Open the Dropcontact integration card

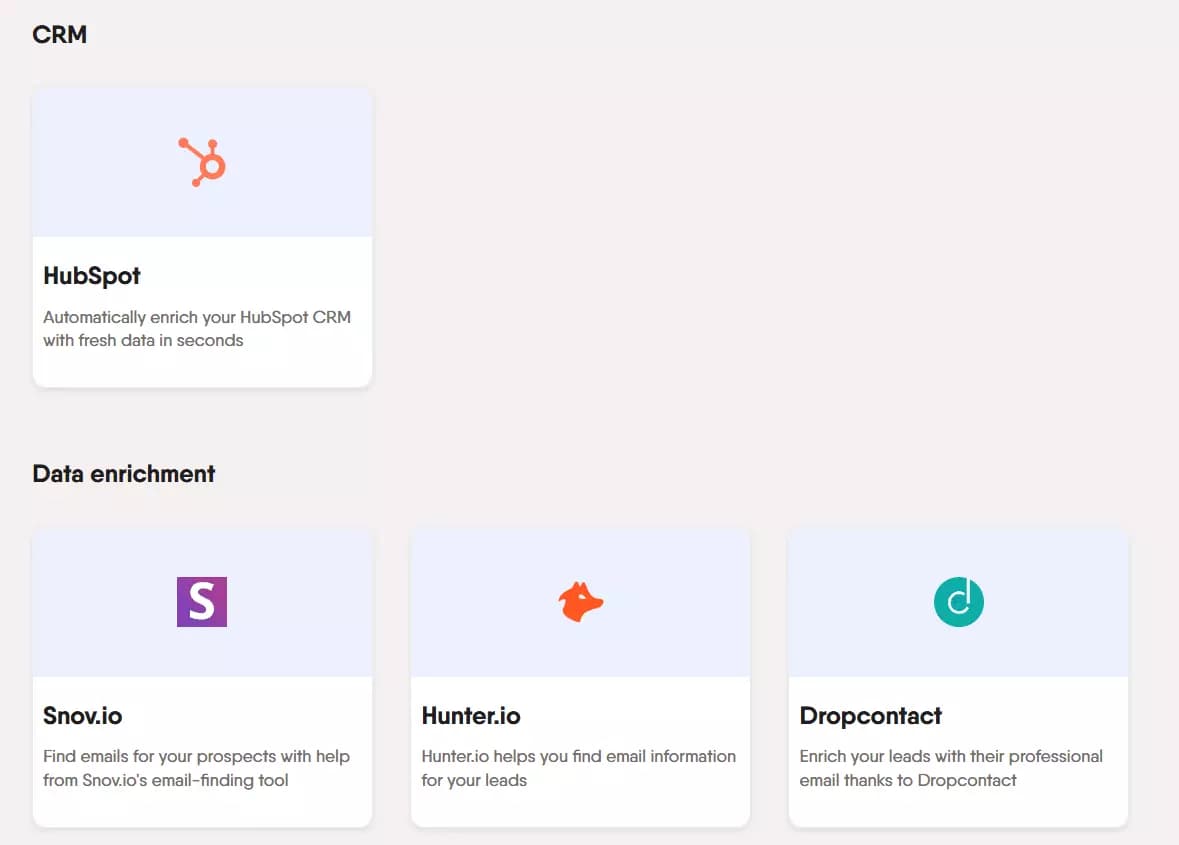958,675
